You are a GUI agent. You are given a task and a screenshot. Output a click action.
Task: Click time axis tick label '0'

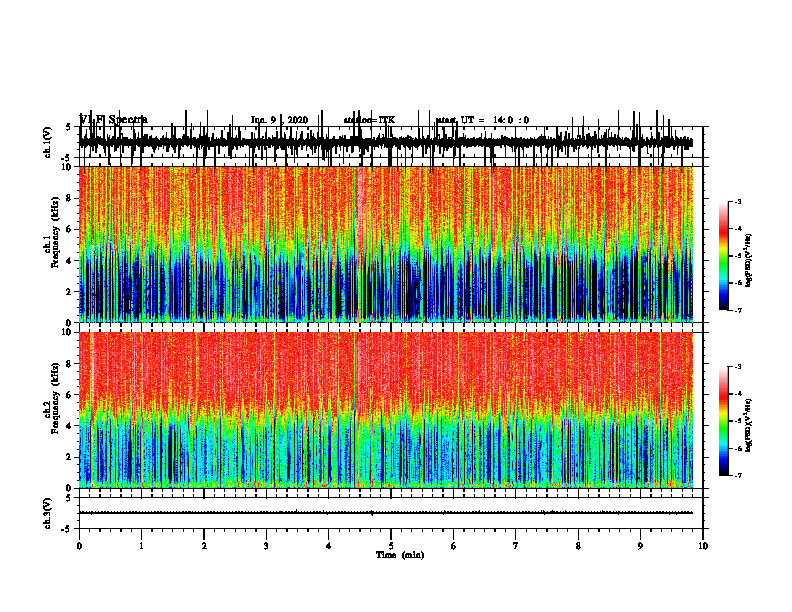79,546
